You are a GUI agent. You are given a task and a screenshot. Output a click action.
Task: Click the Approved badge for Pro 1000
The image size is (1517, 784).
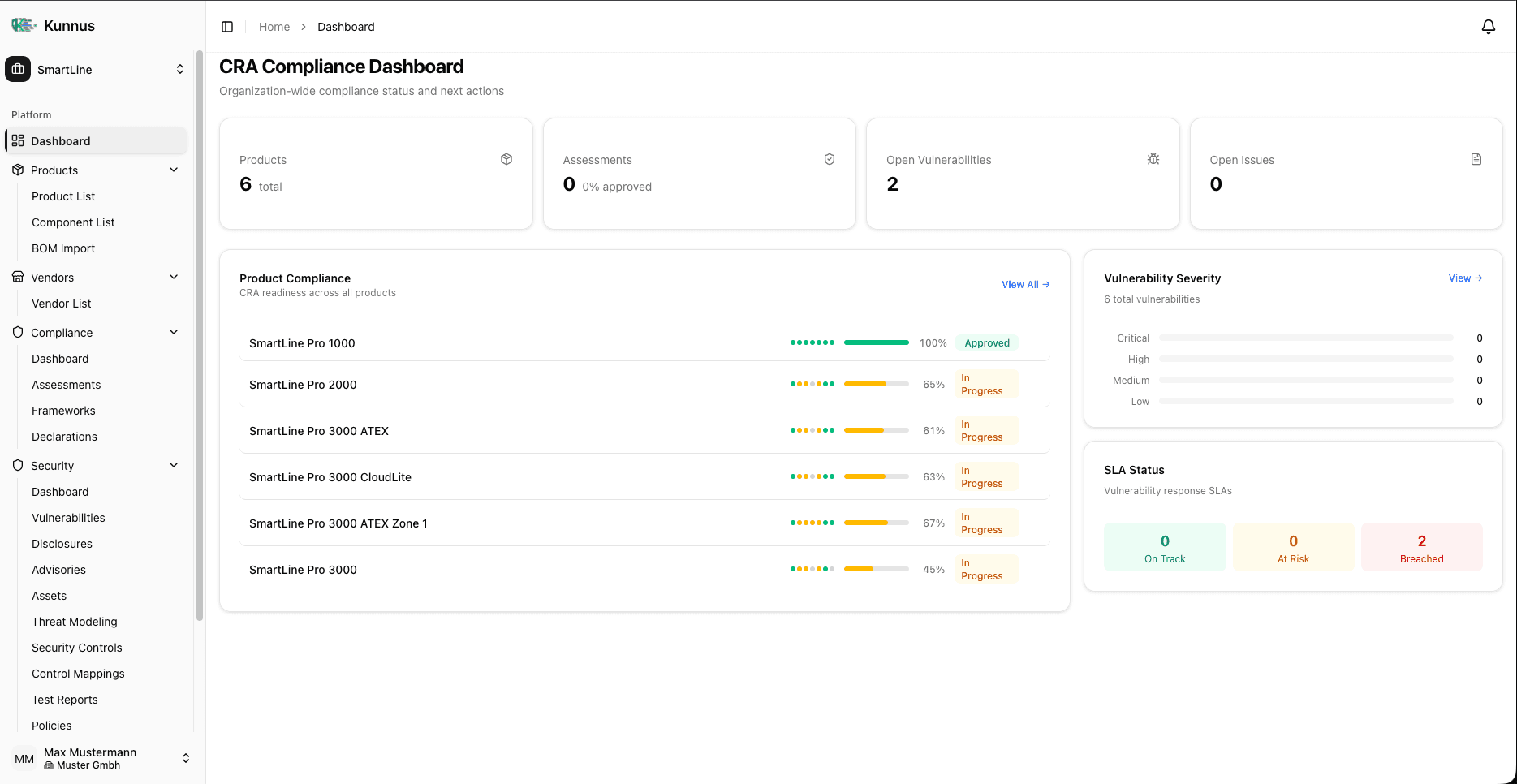[987, 343]
